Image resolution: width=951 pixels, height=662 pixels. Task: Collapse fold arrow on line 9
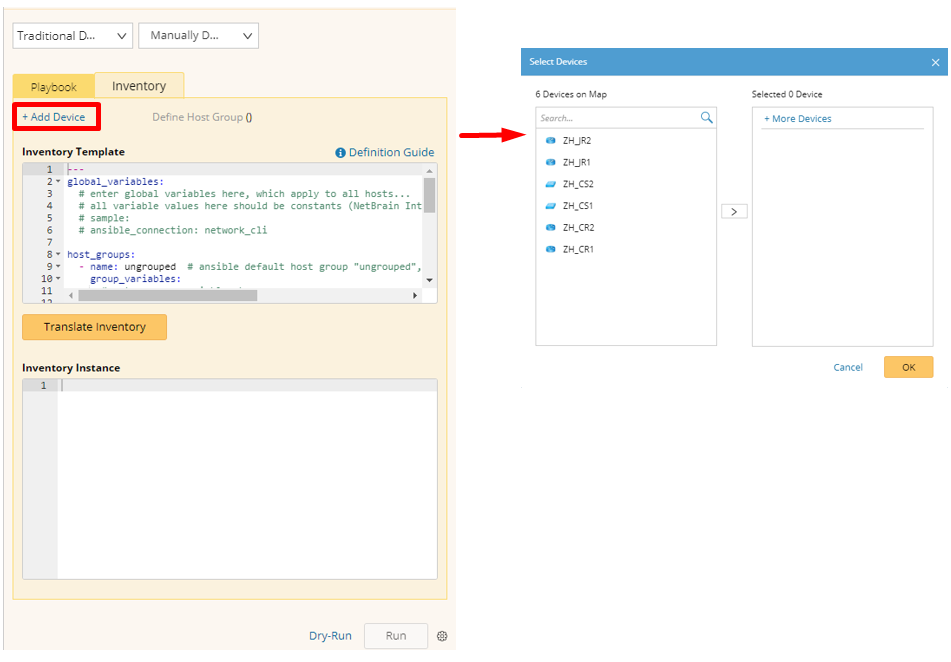tap(58, 266)
